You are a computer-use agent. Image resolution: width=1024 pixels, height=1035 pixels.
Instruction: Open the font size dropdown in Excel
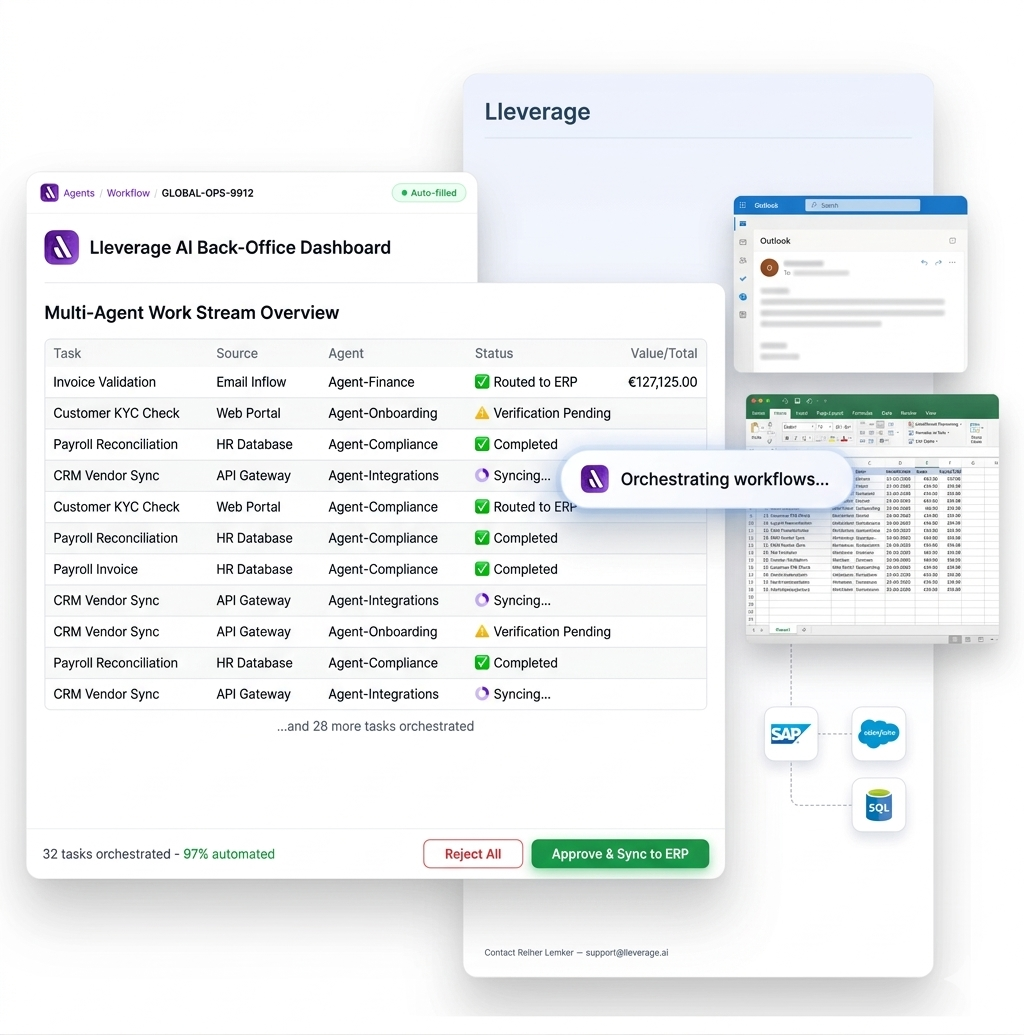827,427
